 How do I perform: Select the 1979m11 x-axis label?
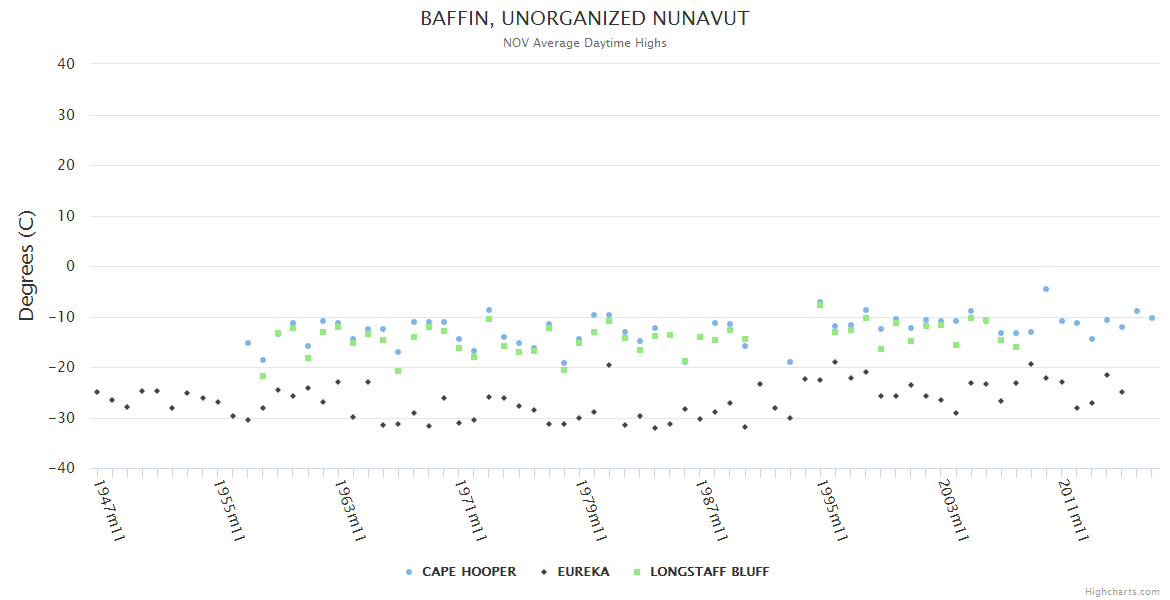591,510
